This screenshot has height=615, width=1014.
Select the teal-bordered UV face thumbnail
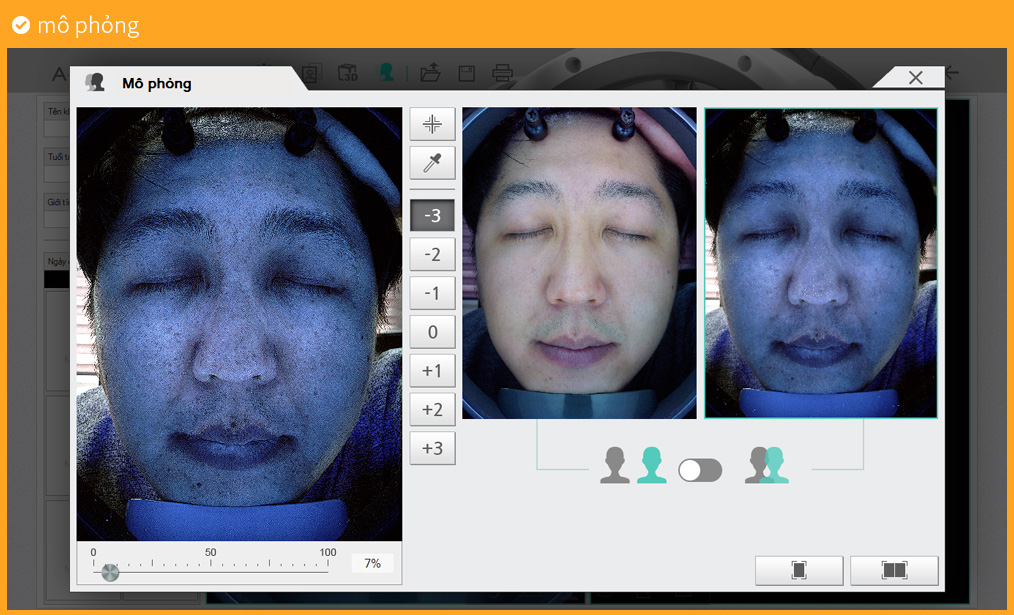(820, 263)
